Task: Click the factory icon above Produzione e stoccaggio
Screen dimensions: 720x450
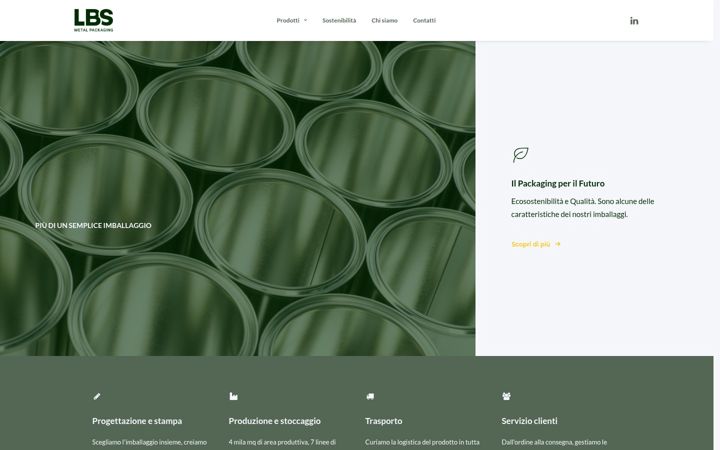Action: 233,396
